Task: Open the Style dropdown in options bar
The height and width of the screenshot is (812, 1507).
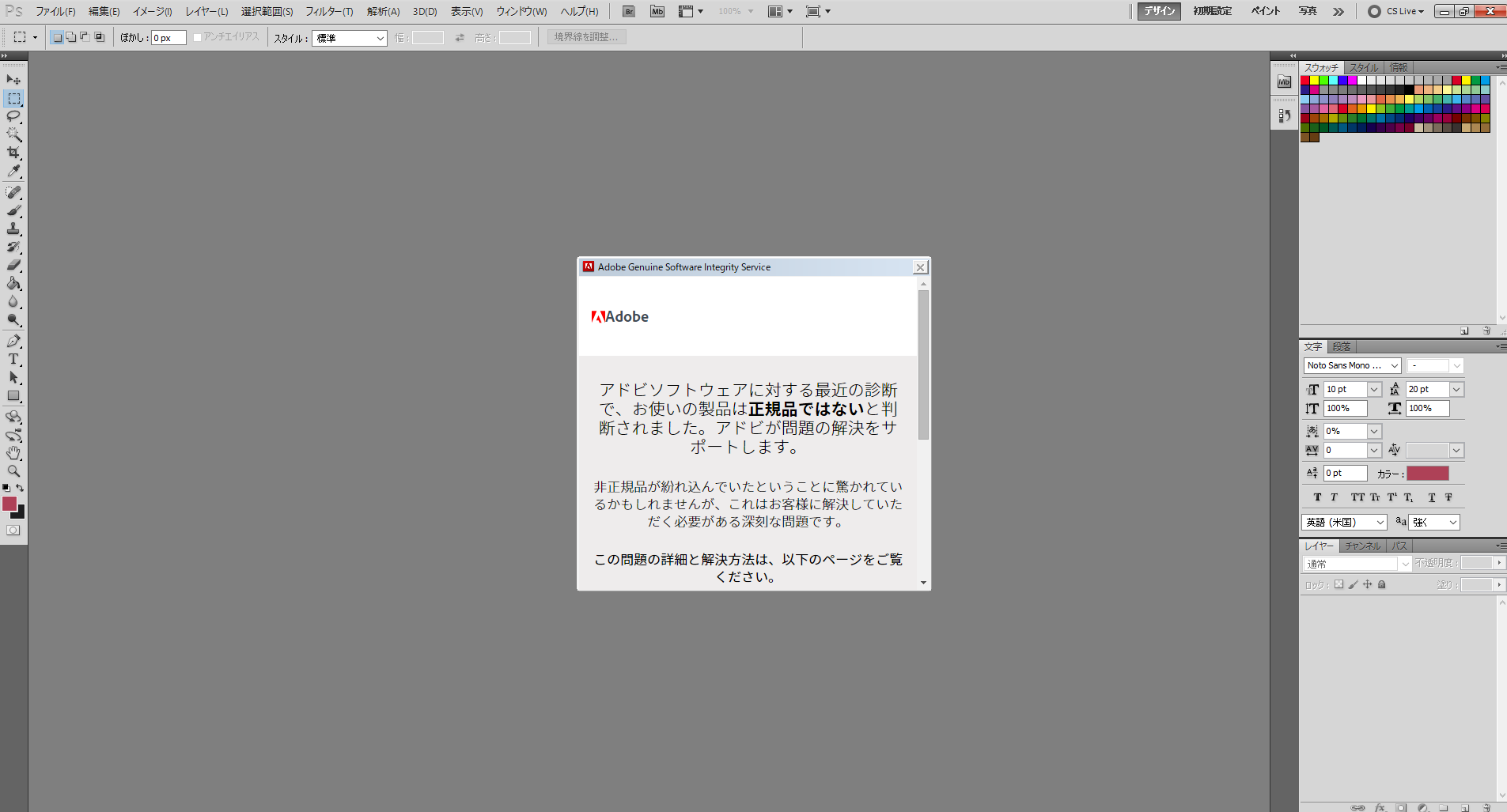Action: point(350,38)
